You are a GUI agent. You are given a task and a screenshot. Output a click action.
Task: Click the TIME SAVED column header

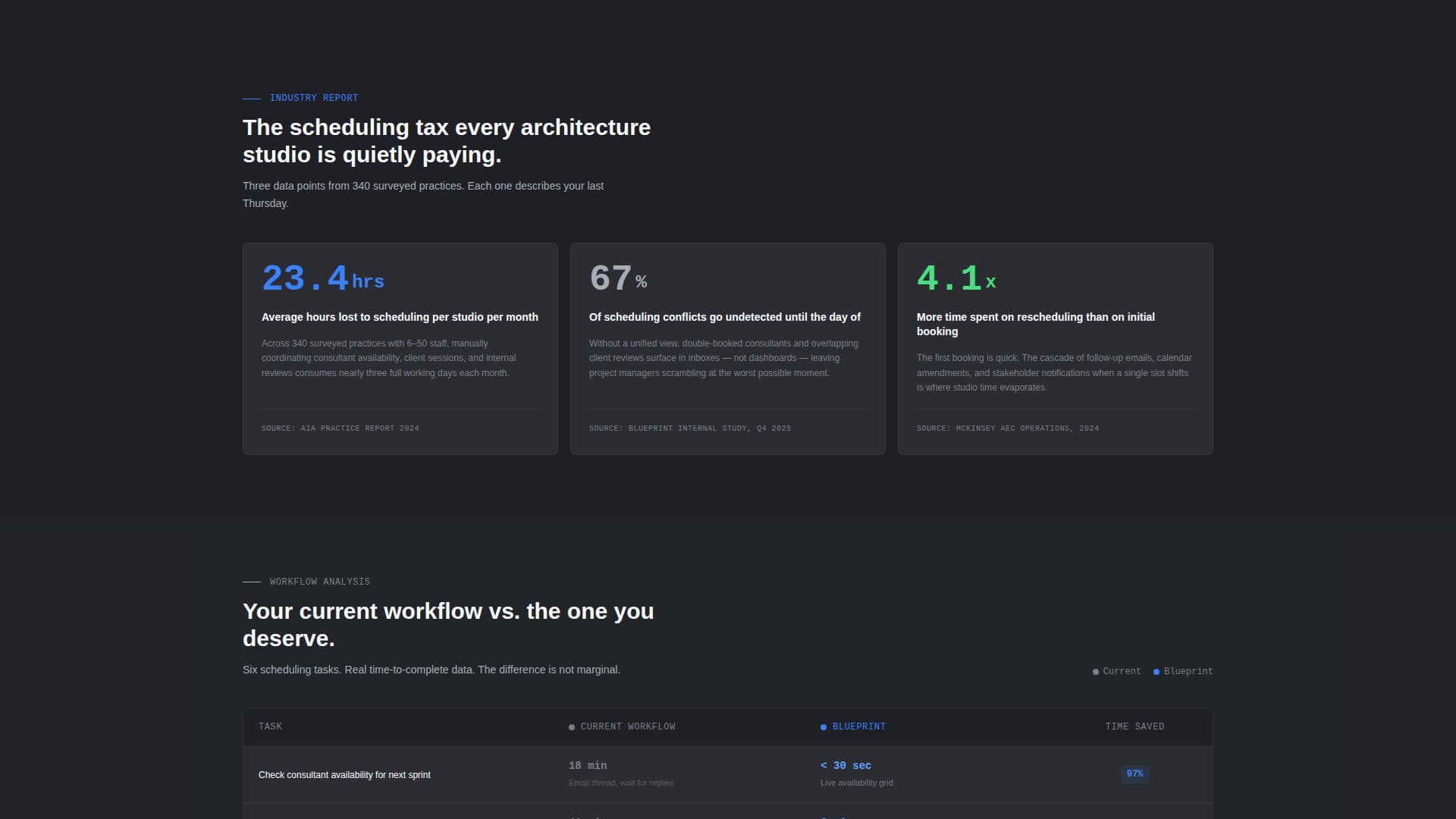(x=1134, y=726)
